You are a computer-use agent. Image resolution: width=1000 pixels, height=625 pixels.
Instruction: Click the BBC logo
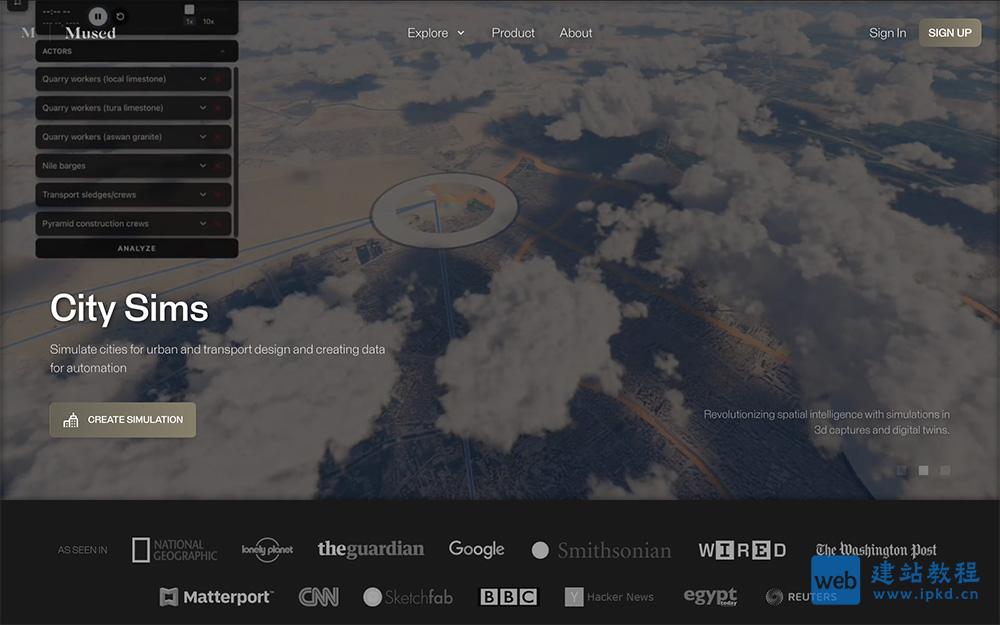(x=509, y=597)
